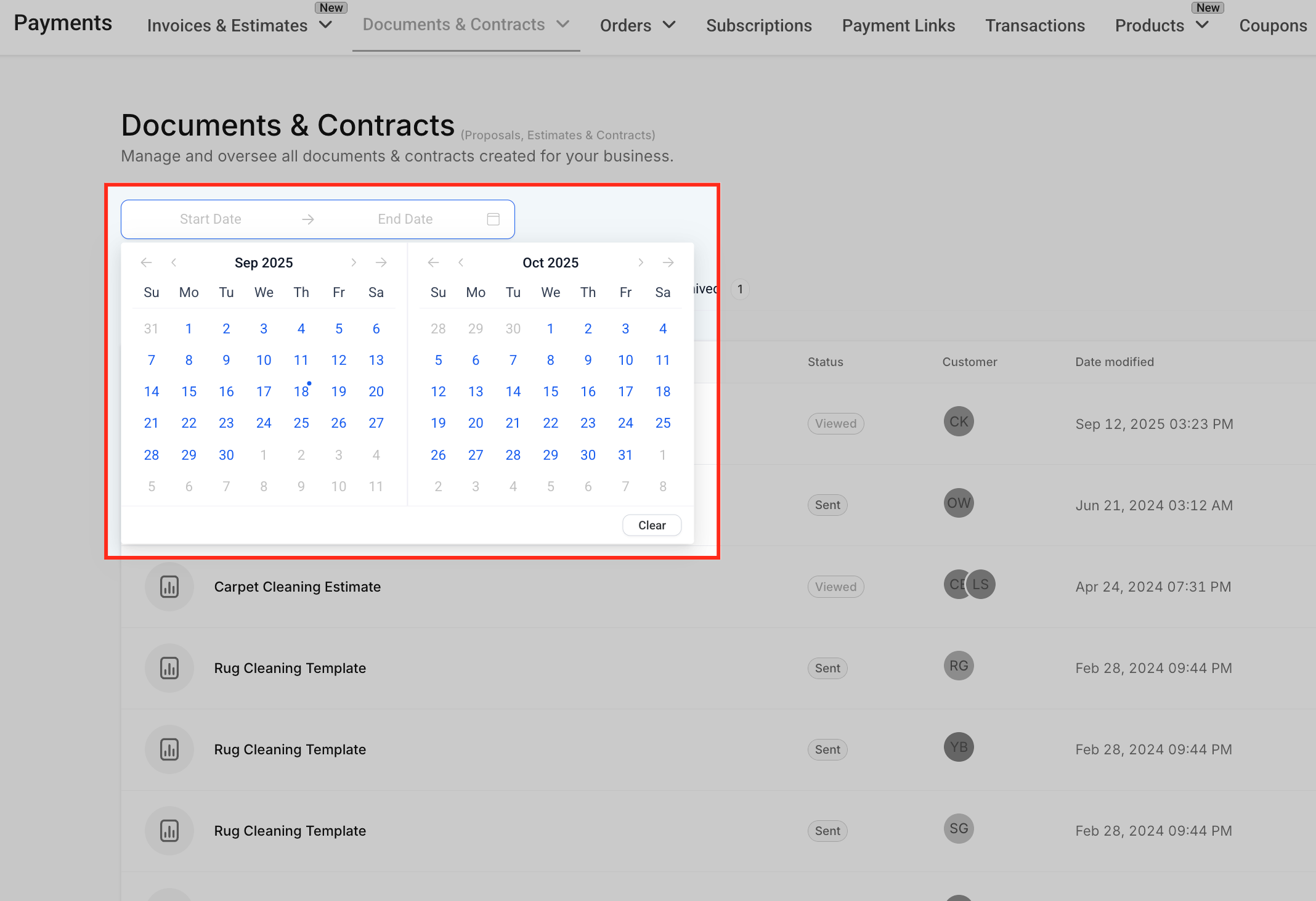This screenshot has height=901, width=1316.
Task: Select October 15 on the calendar
Action: click(550, 391)
